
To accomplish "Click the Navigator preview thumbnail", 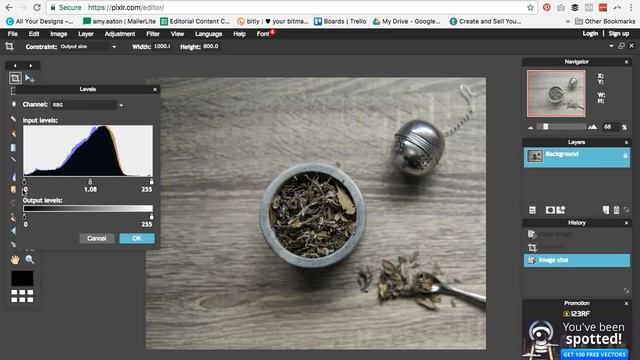I will click(x=556, y=93).
